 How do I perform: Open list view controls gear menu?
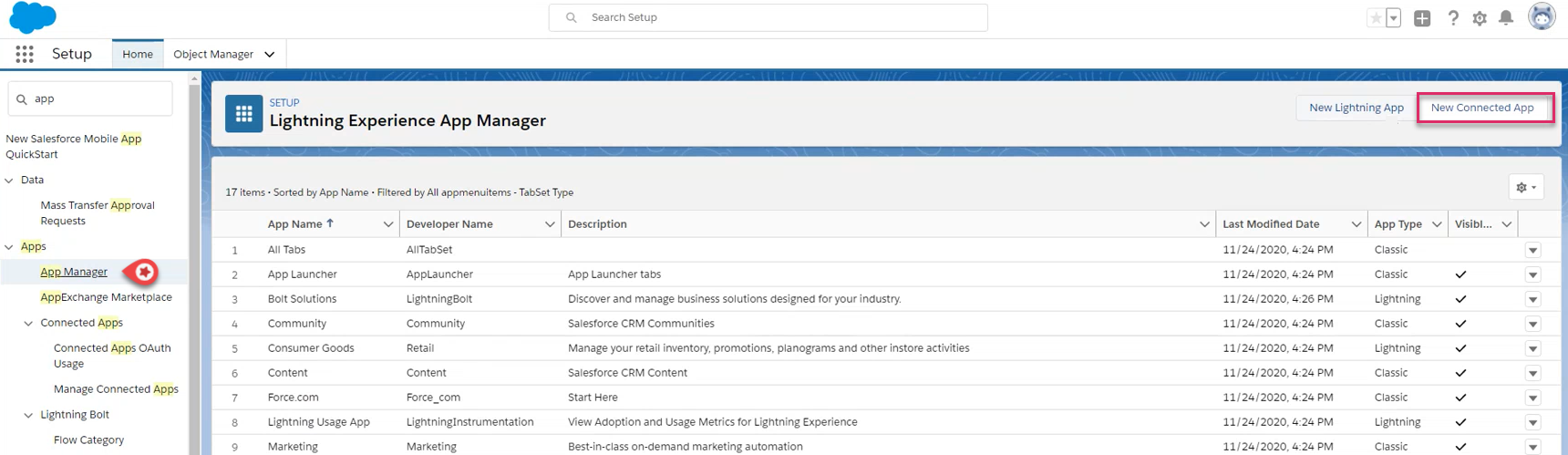1525,187
